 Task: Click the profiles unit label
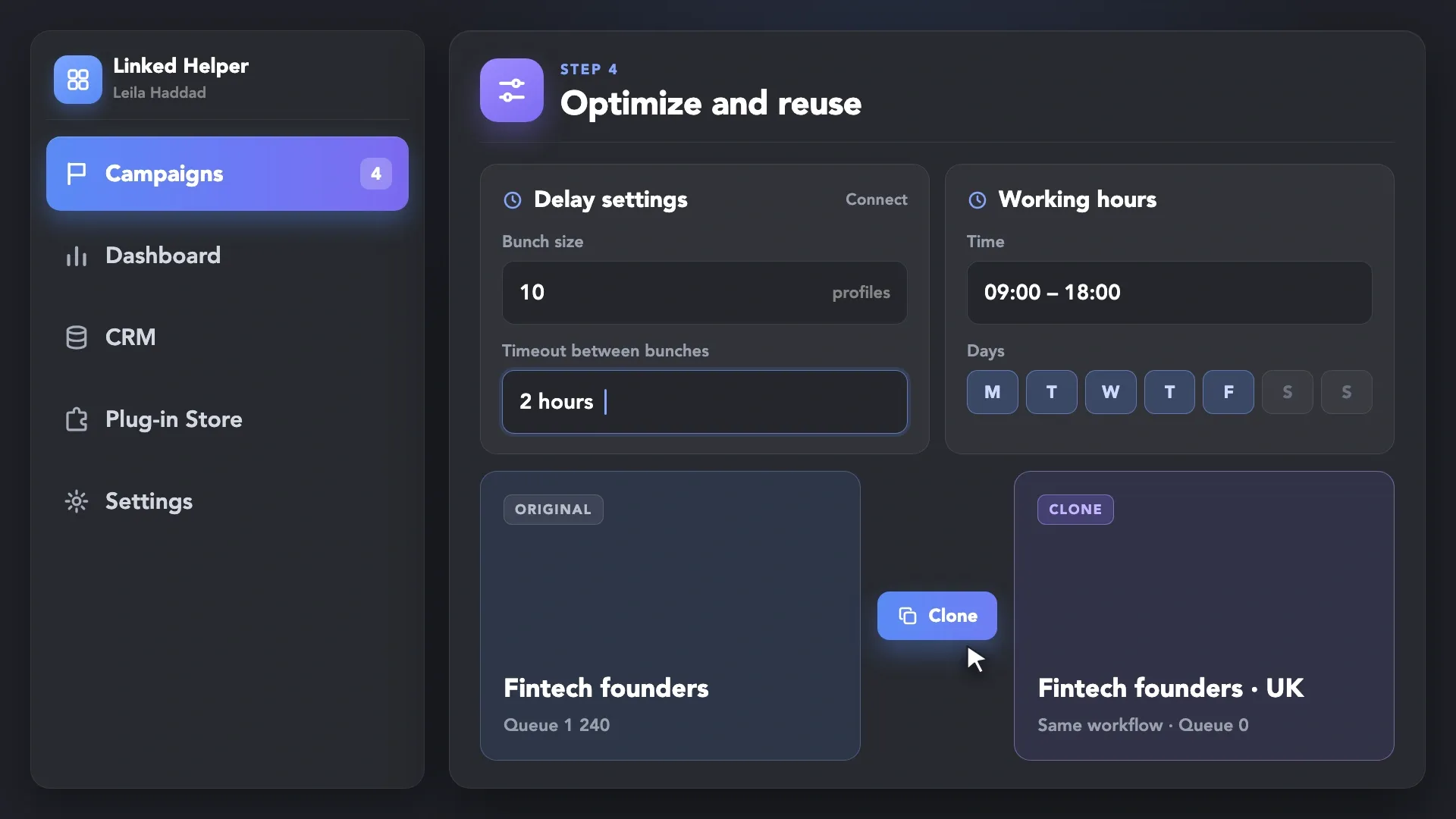[x=861, y=293]
